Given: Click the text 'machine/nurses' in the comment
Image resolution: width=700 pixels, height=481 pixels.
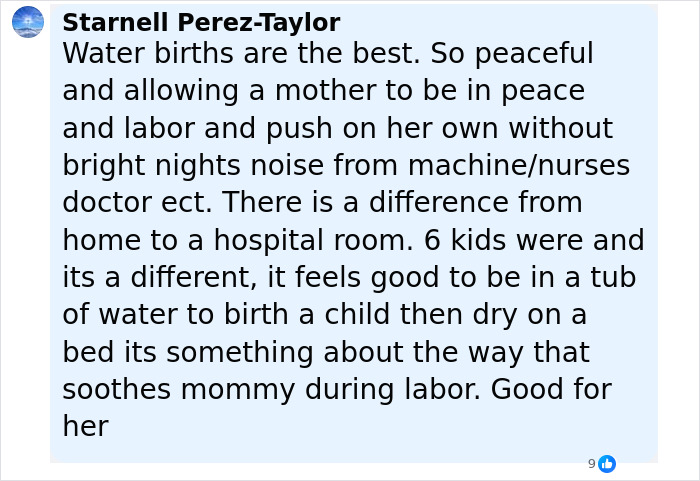Looking at the screenshot, I should coord(519,166).
